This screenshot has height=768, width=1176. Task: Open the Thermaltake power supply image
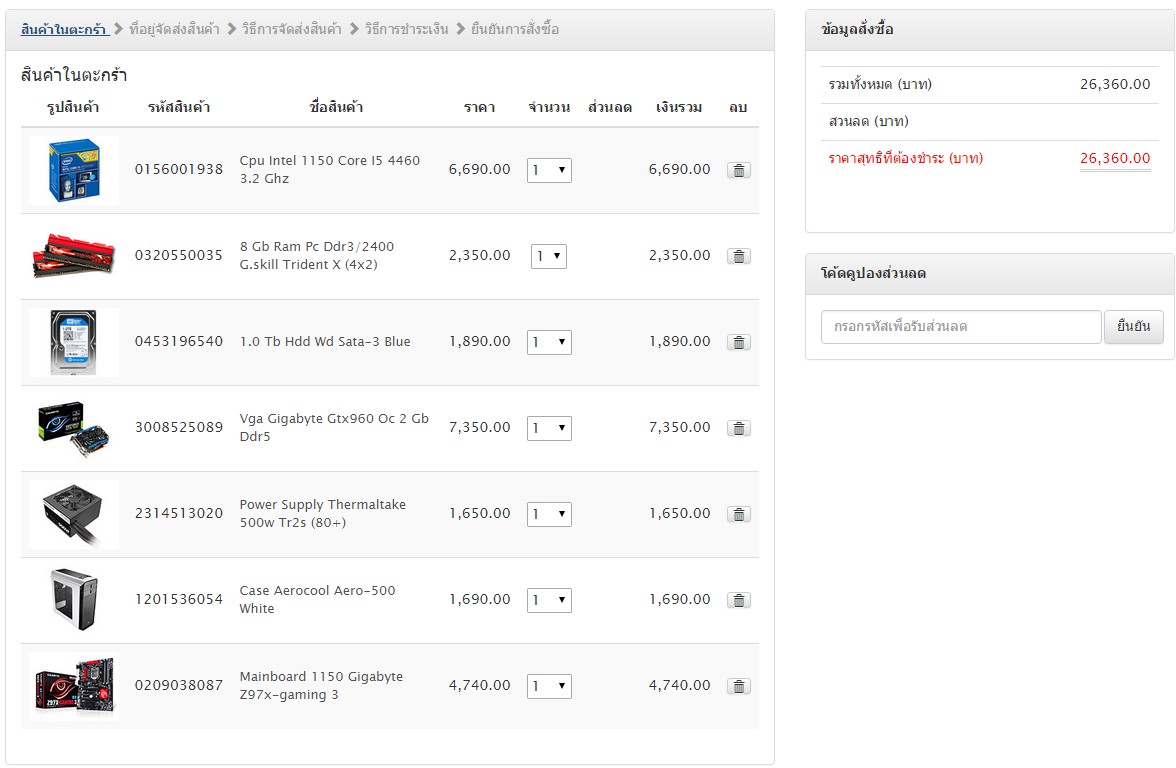point(74,514)
